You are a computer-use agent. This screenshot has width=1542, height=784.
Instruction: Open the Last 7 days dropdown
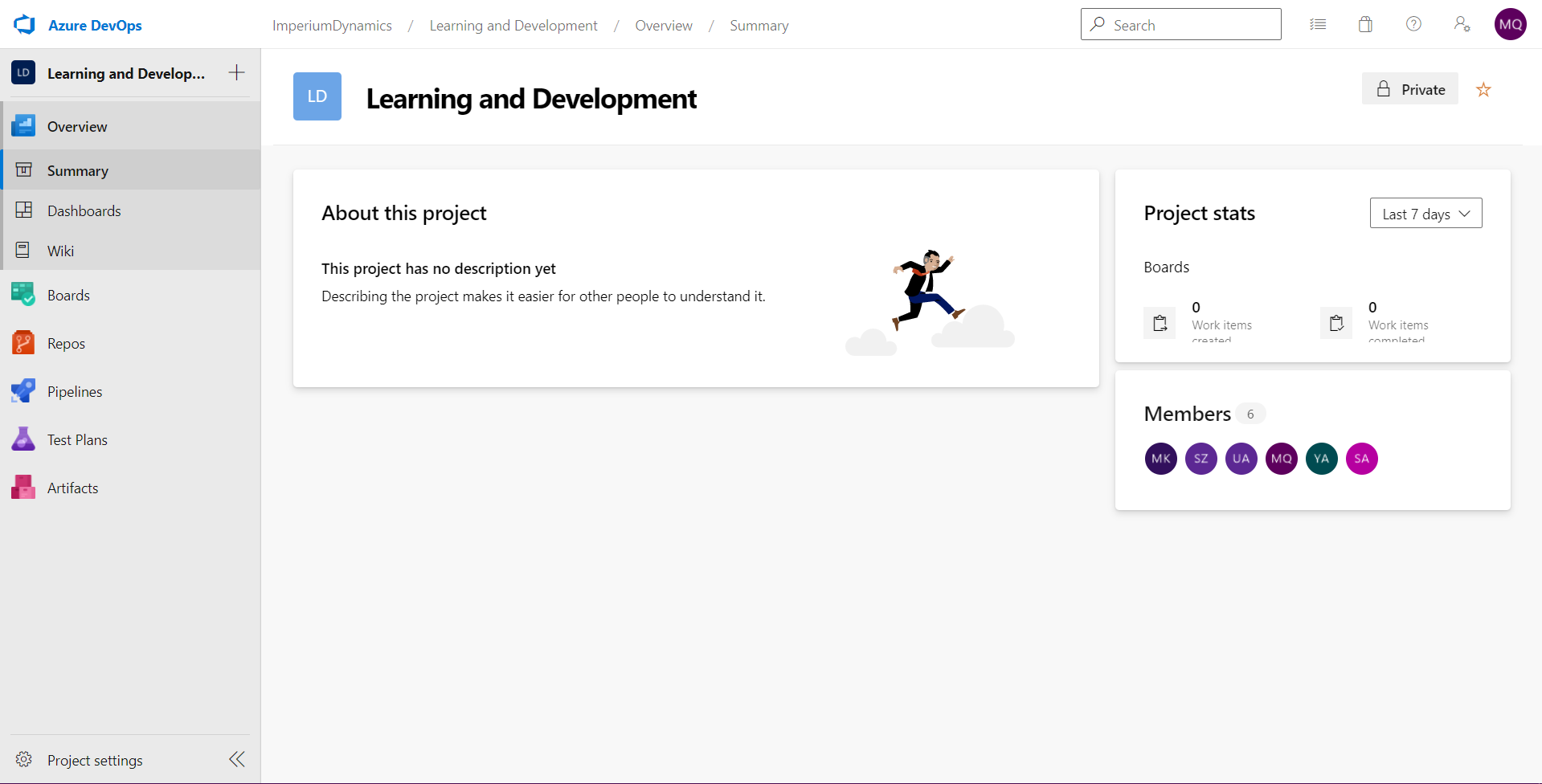click(x=1425, y=213)
